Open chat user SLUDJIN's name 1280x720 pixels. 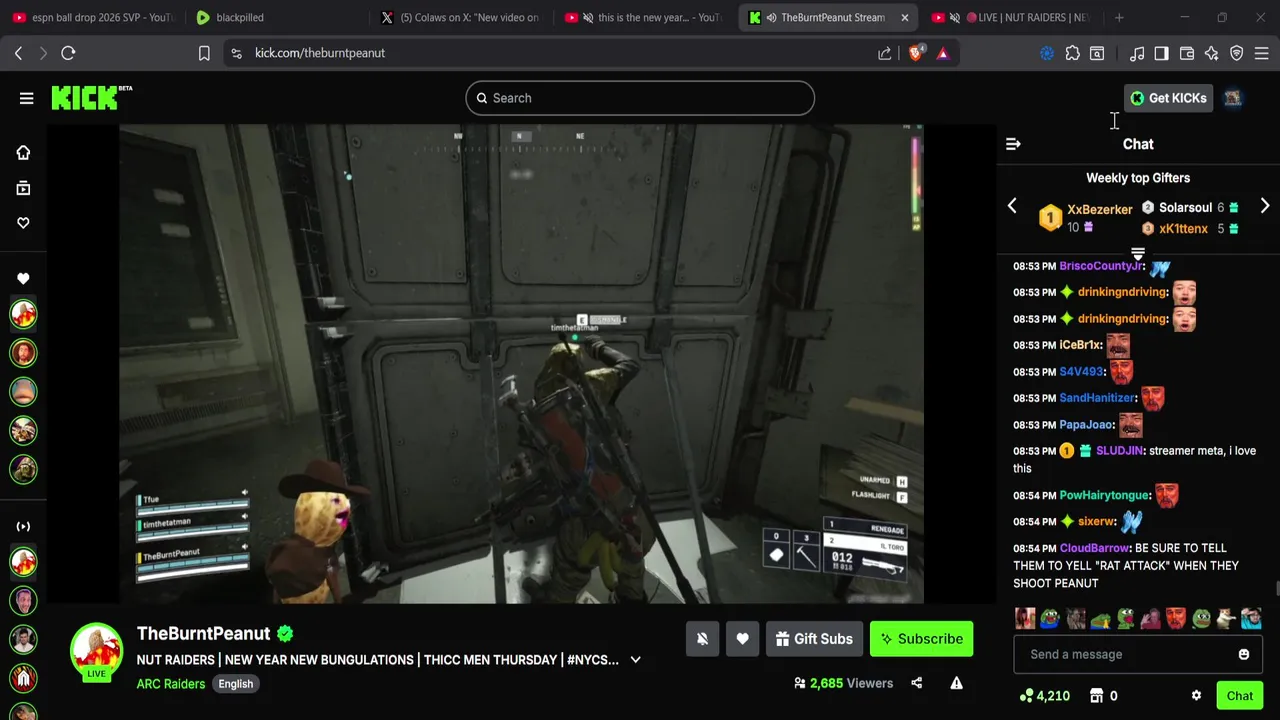1119,451
